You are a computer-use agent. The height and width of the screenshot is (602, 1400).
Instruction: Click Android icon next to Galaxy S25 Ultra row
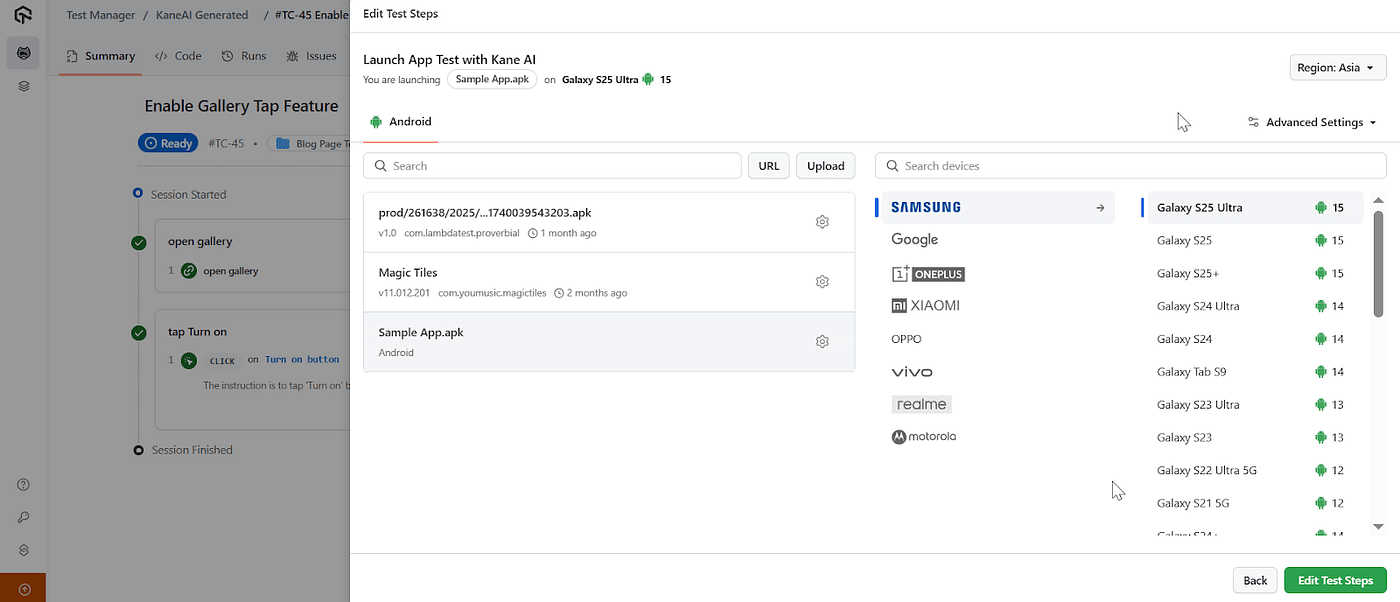pyautogui.click(x=1321, y=208)
